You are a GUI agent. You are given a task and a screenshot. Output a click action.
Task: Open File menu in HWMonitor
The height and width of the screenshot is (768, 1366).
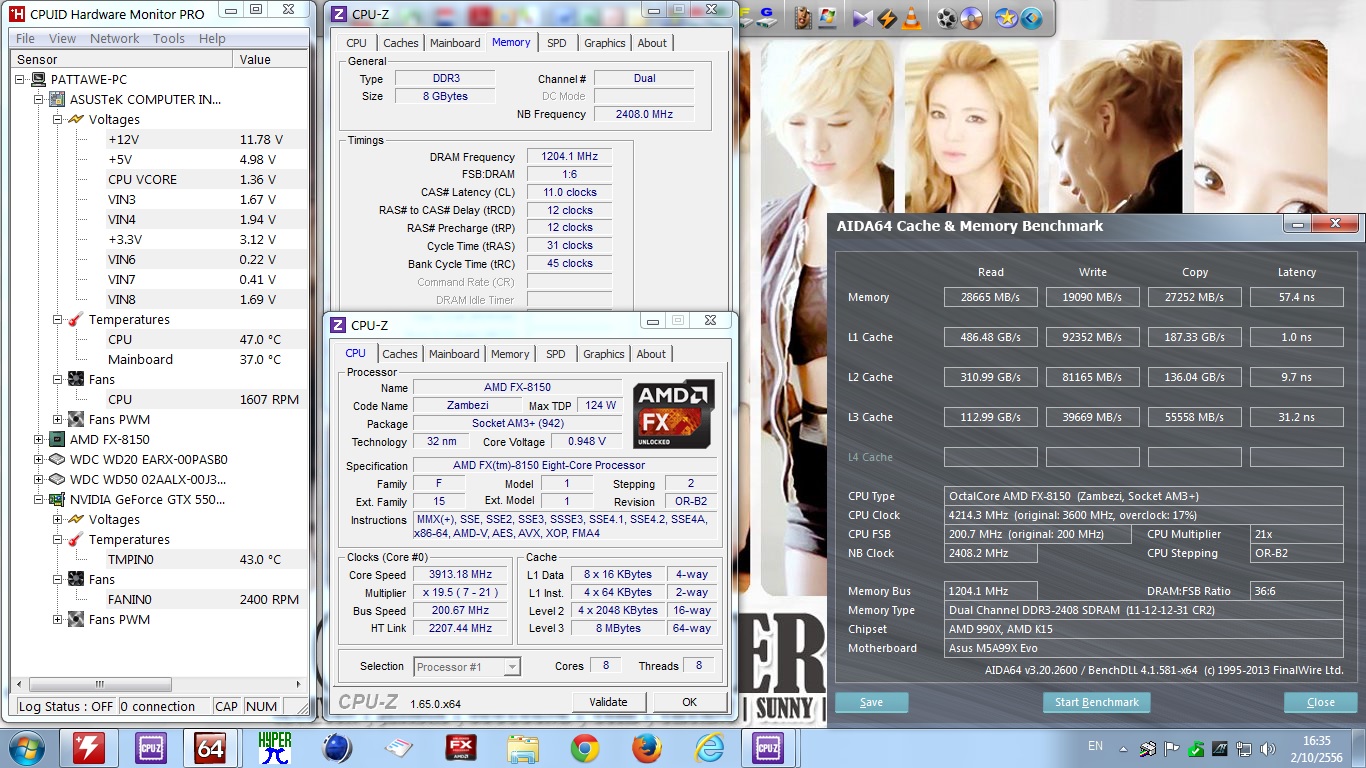[25, 38]
